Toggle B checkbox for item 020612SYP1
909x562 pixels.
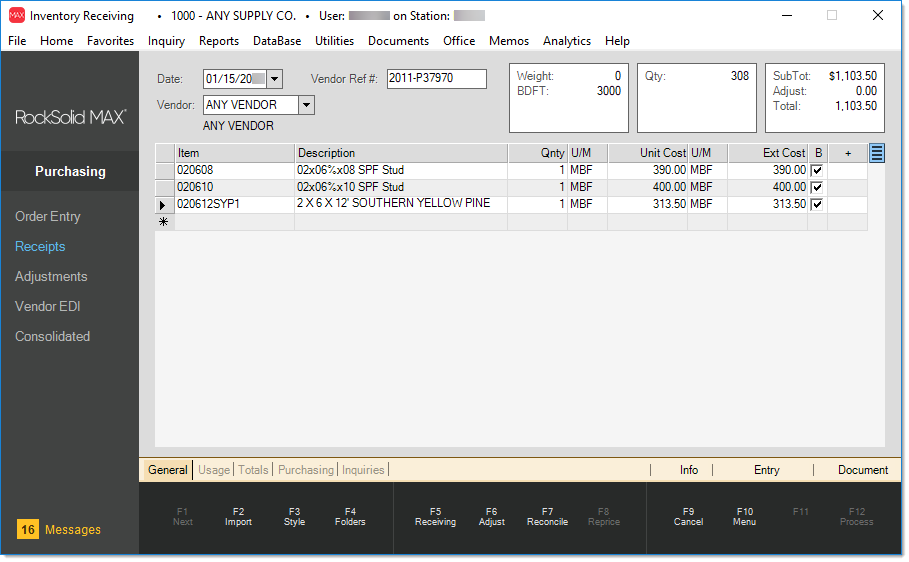click(x=817, y=204)
